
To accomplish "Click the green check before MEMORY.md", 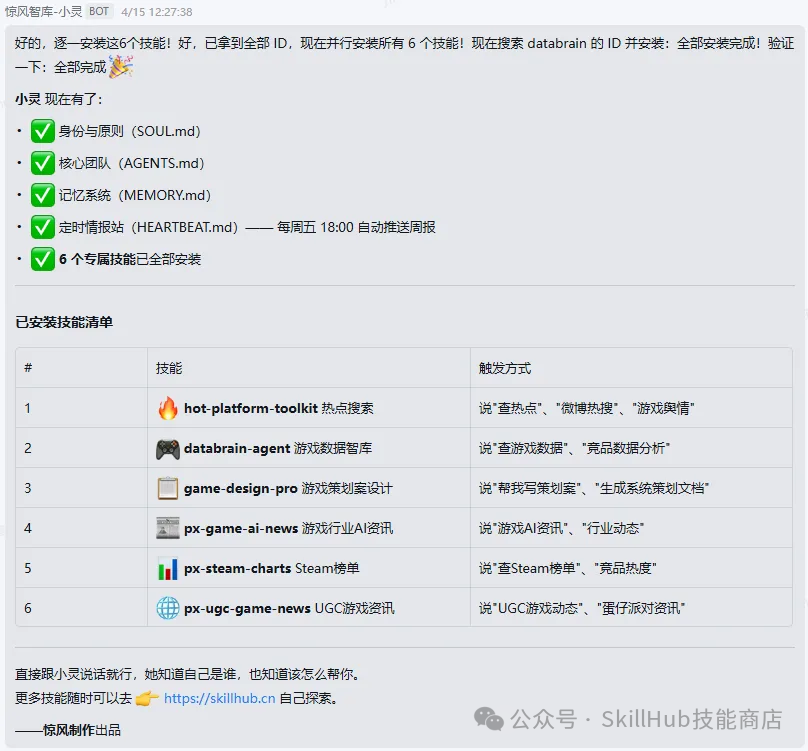I will click(x=43, y=195).
